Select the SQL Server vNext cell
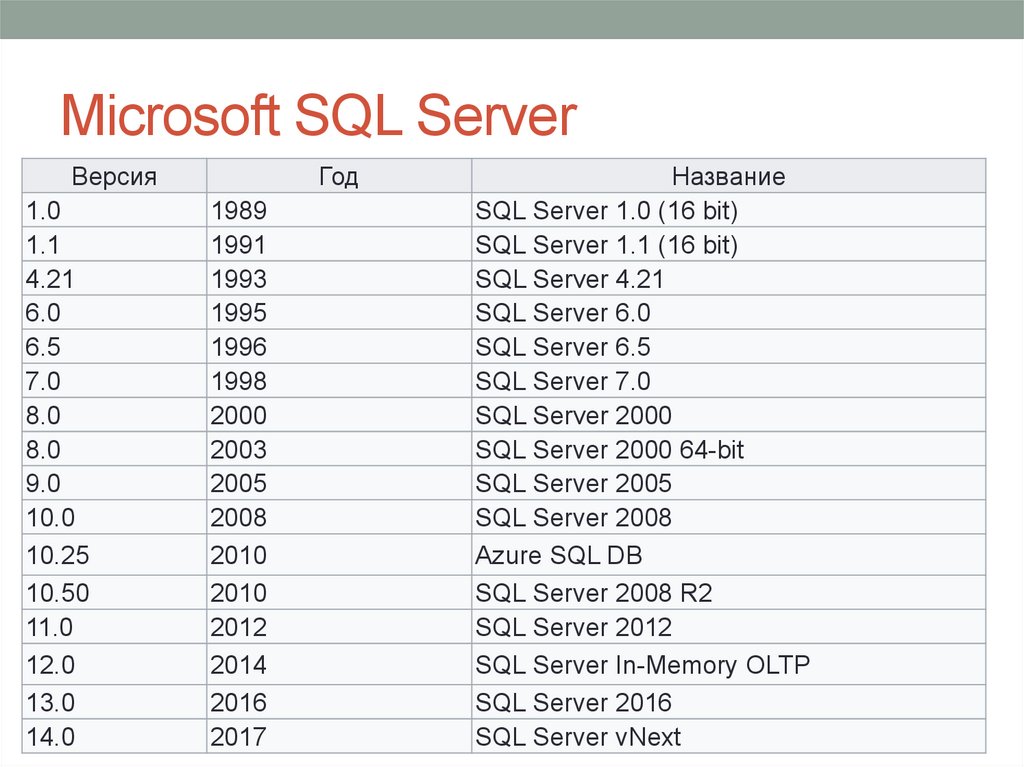Viewport: 1024px width, 767px height. pyautogui.click(x=578, y=737)
